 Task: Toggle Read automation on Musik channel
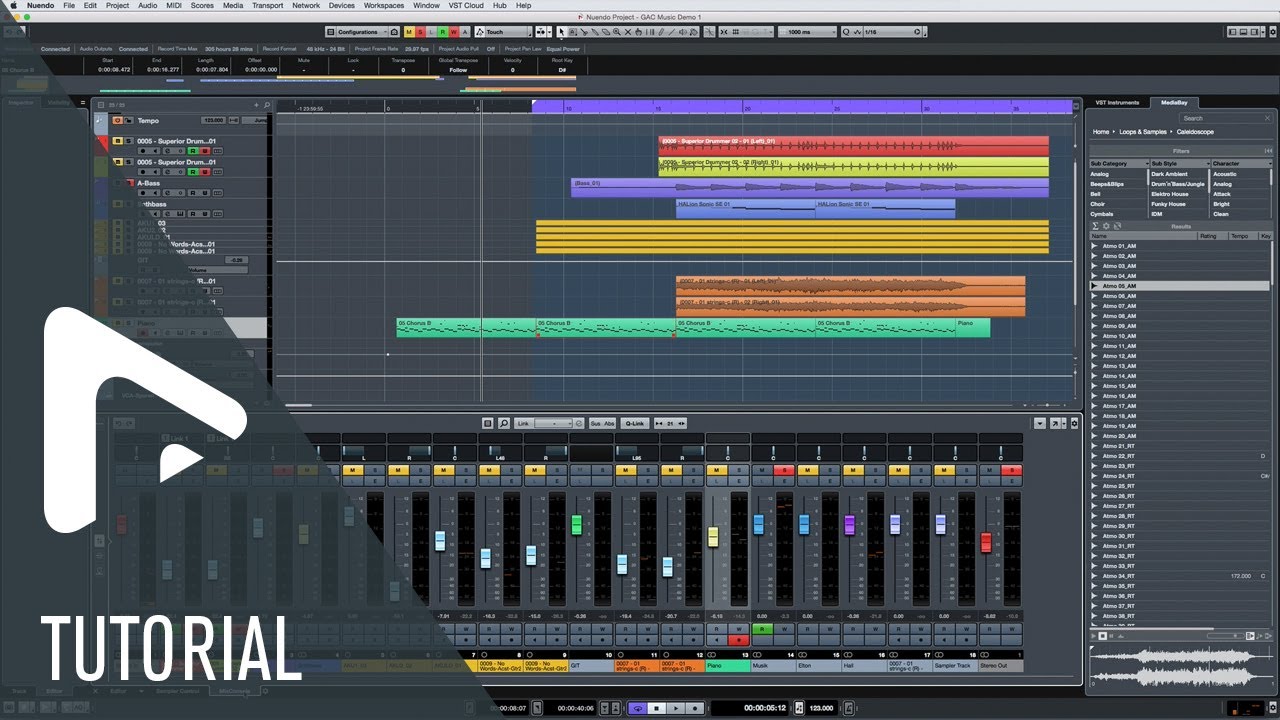762,629
